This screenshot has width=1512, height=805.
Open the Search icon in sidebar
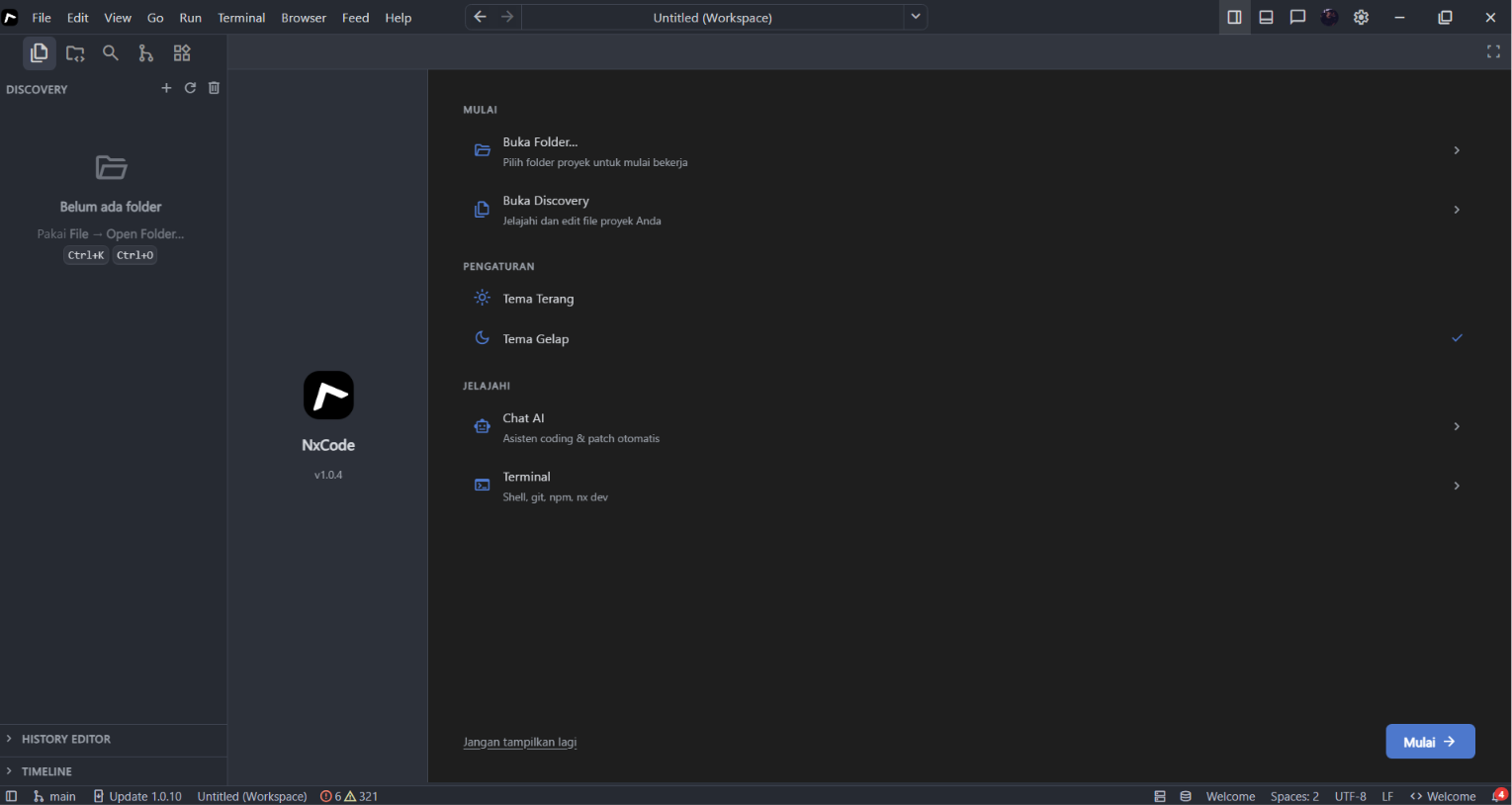[111, 53]
